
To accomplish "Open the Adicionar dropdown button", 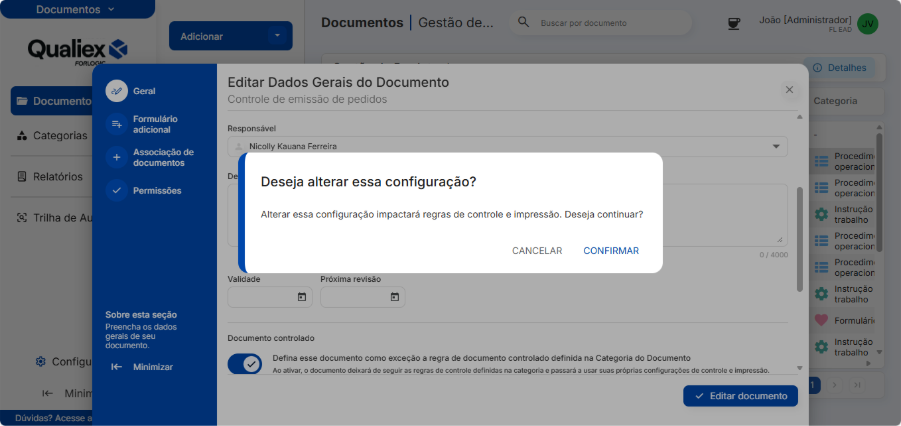I will point(230,36).
